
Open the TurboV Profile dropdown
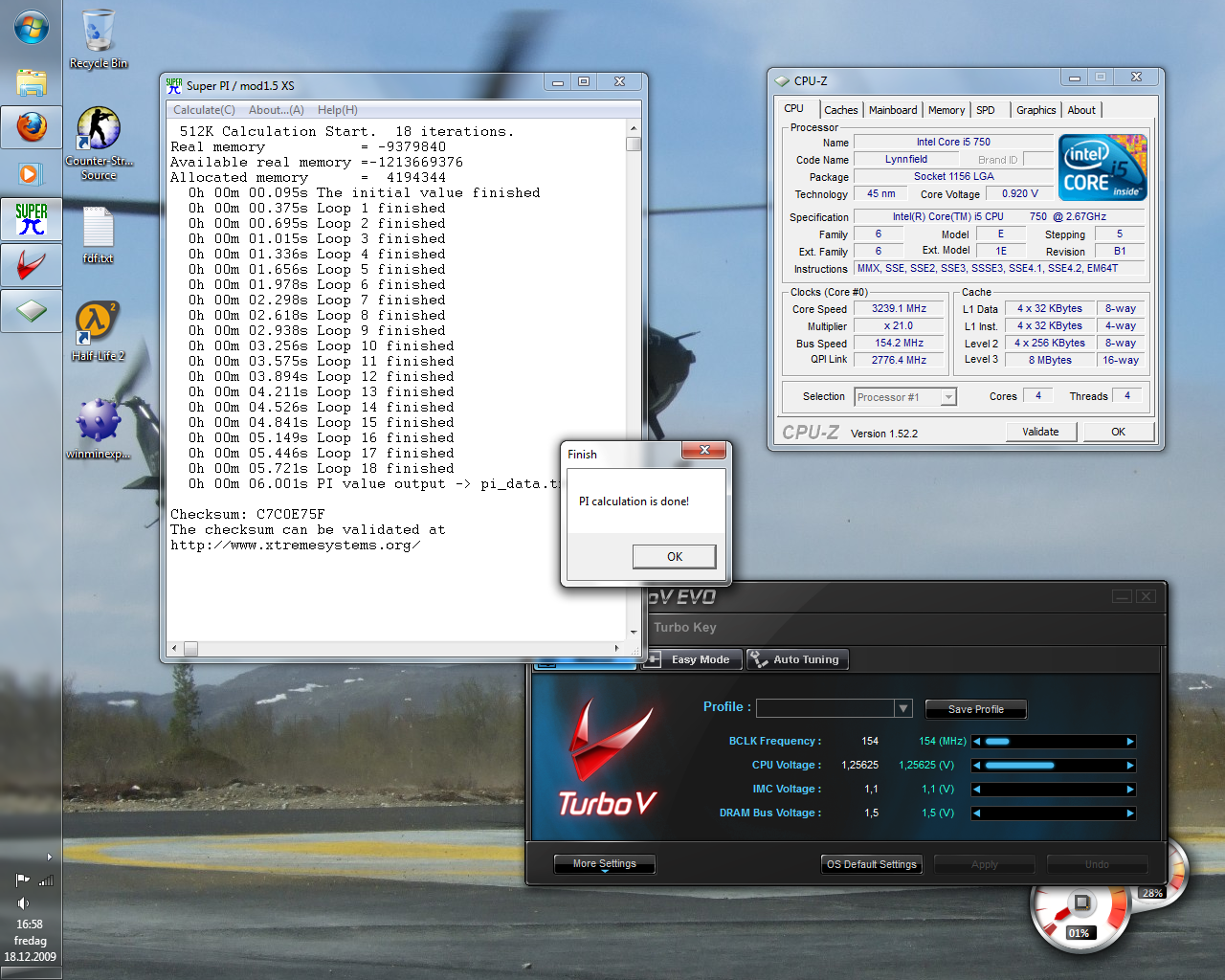903,708
